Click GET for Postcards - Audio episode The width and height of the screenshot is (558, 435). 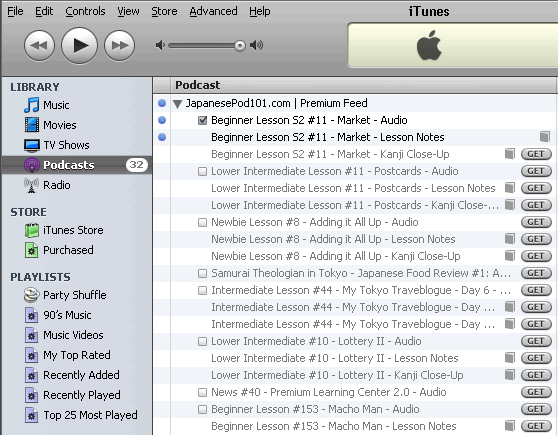[x=536, y=171]
